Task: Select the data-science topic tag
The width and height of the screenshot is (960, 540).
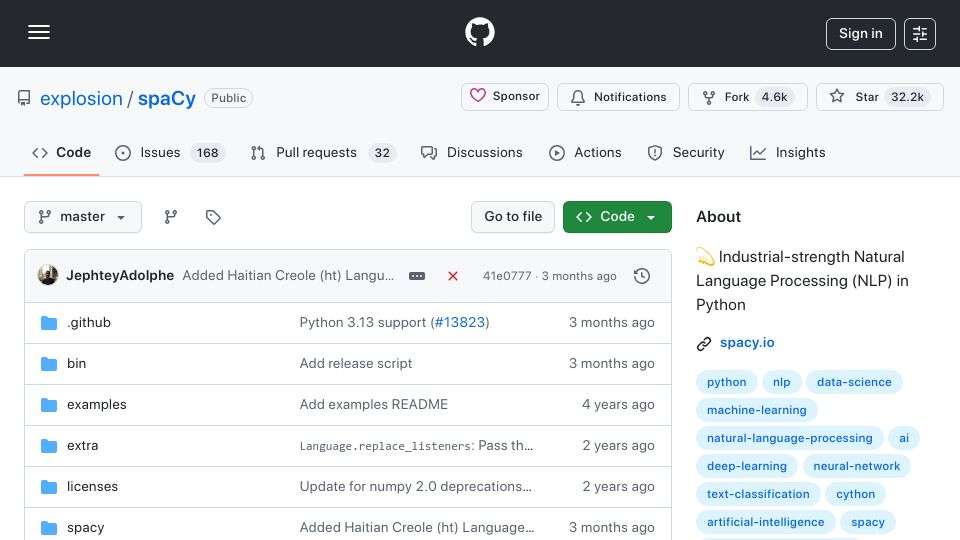Action: (854, 382)
